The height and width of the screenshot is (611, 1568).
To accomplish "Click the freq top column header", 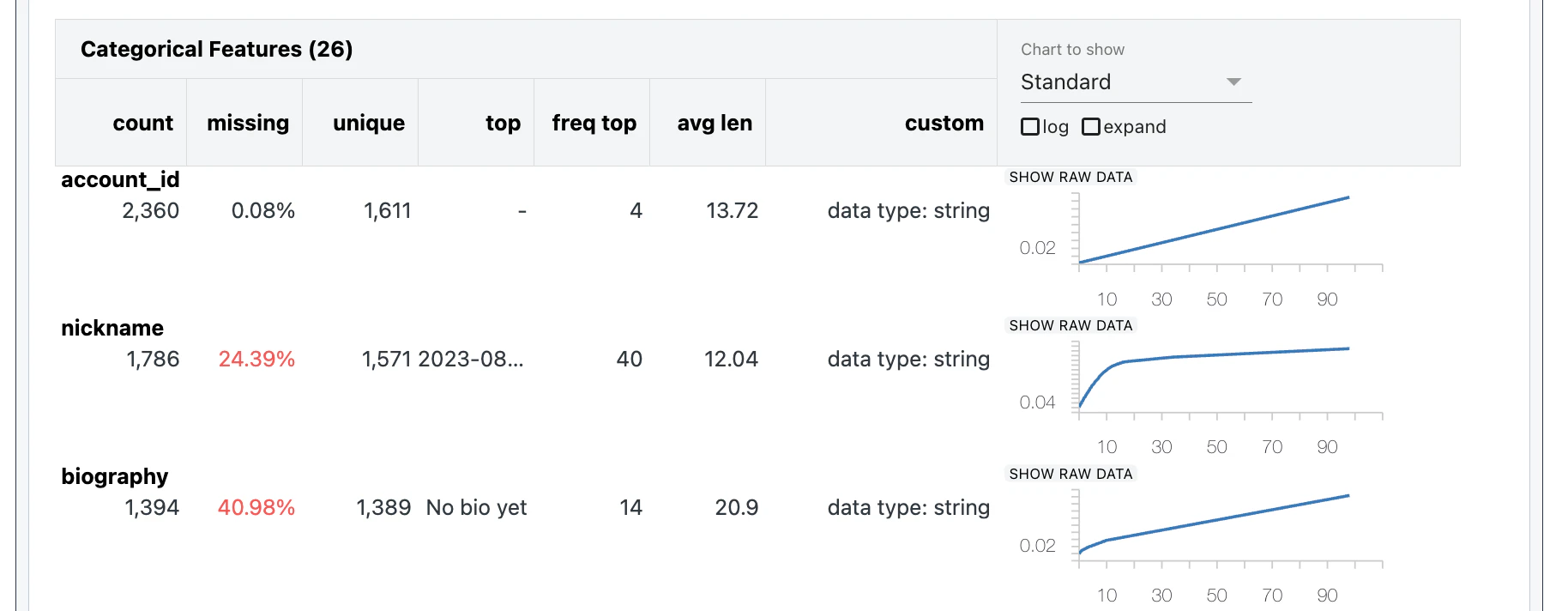I will pyautogui.click(x=594, y=123).
